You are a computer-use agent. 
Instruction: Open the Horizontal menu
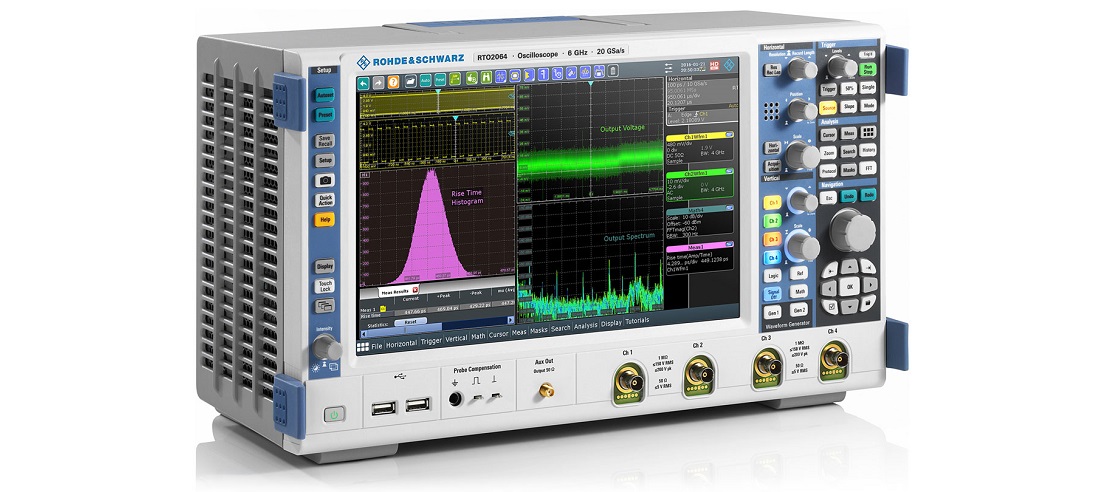tap(401, 344)
